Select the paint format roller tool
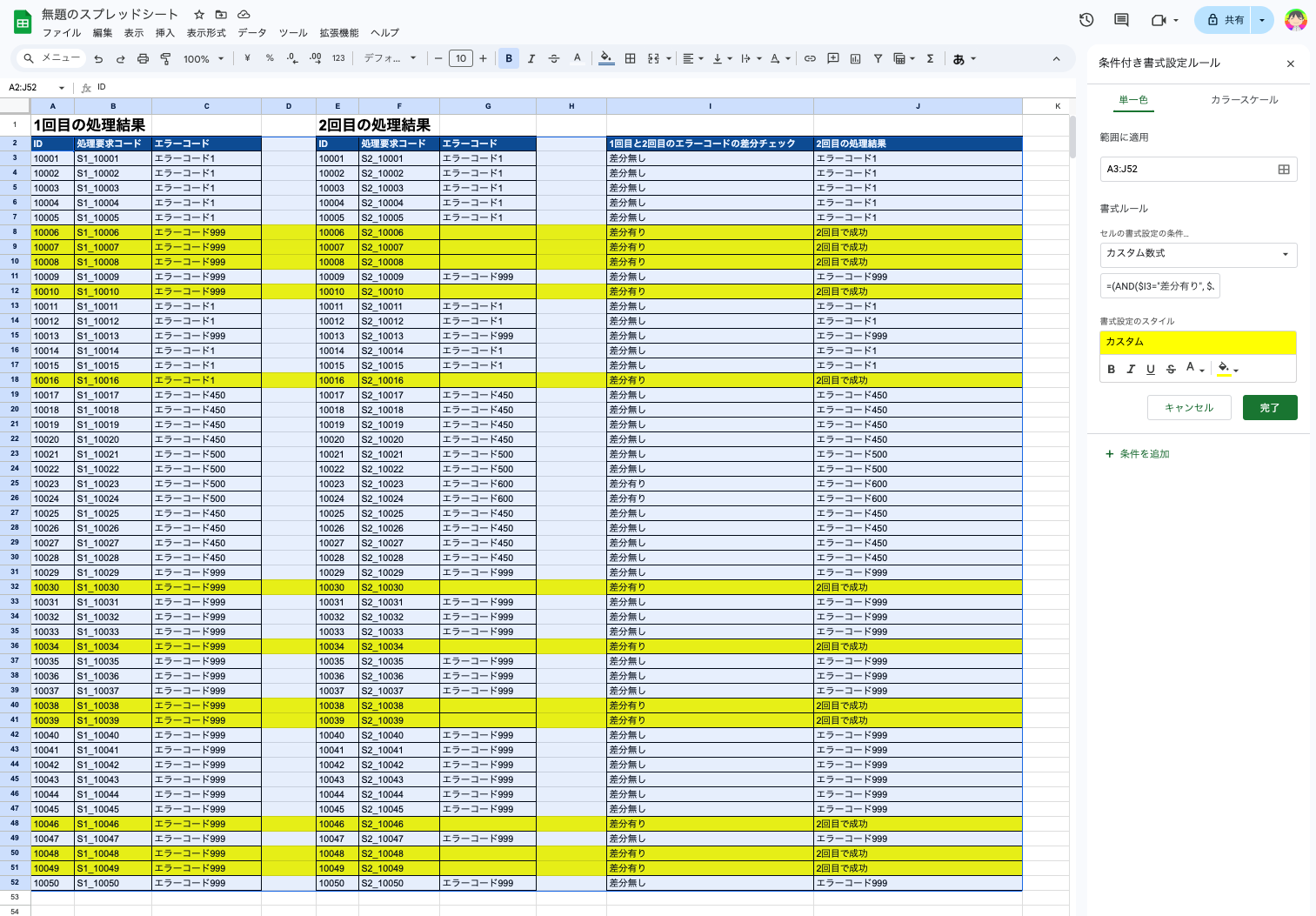Screen dimensions: 1316x916 (x=165, y=59)
